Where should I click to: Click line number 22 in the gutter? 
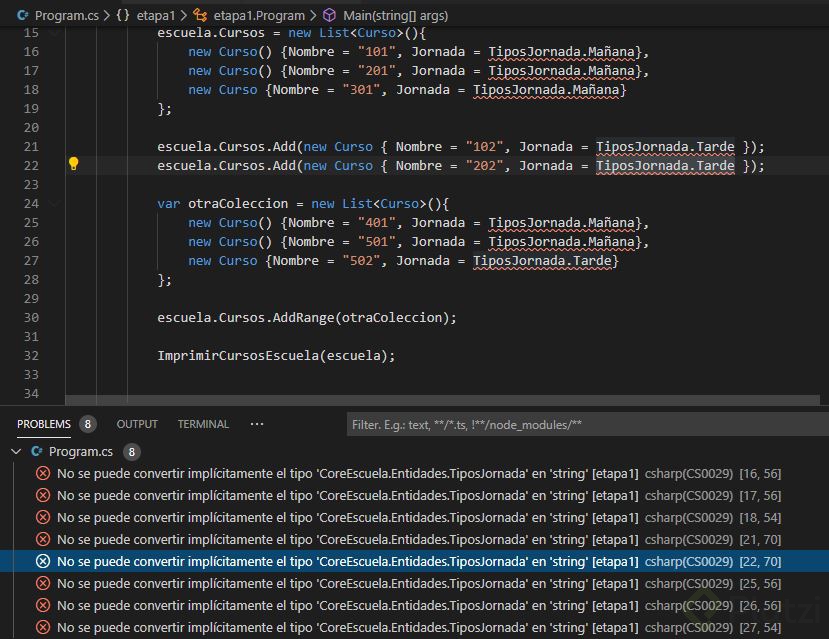(31, 165)
